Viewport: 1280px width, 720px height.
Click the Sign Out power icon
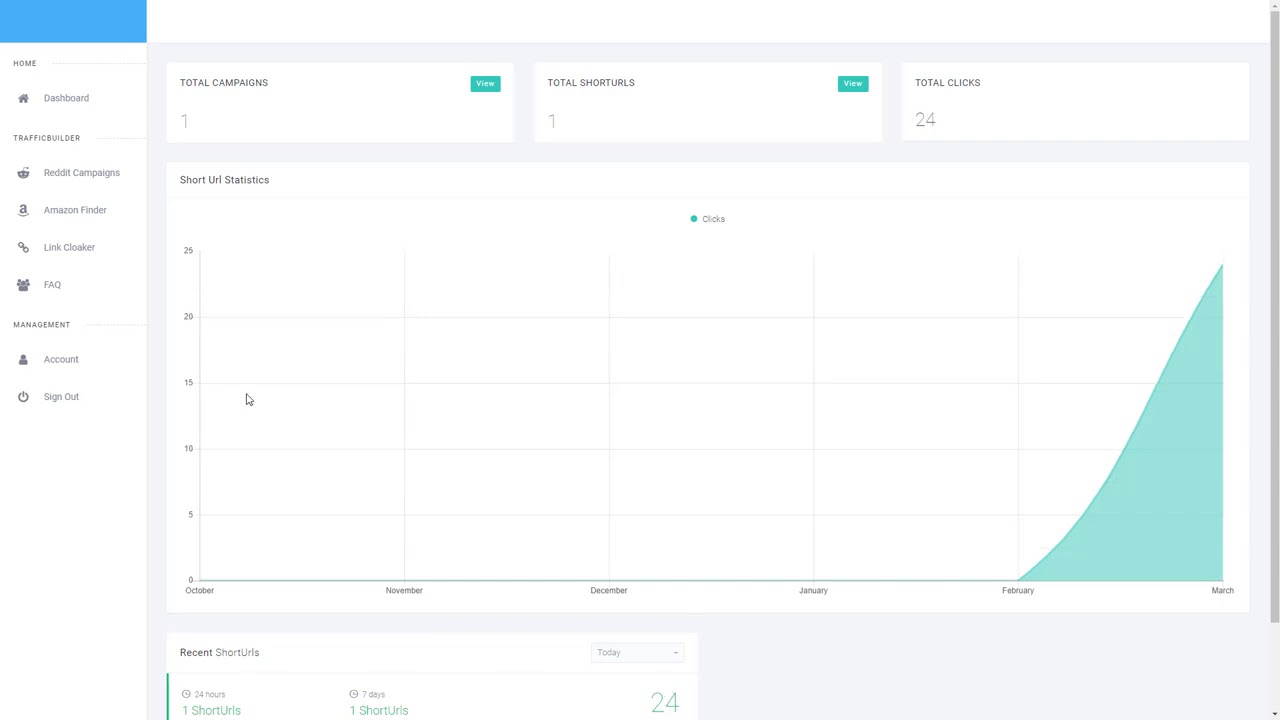click(23, 397)
